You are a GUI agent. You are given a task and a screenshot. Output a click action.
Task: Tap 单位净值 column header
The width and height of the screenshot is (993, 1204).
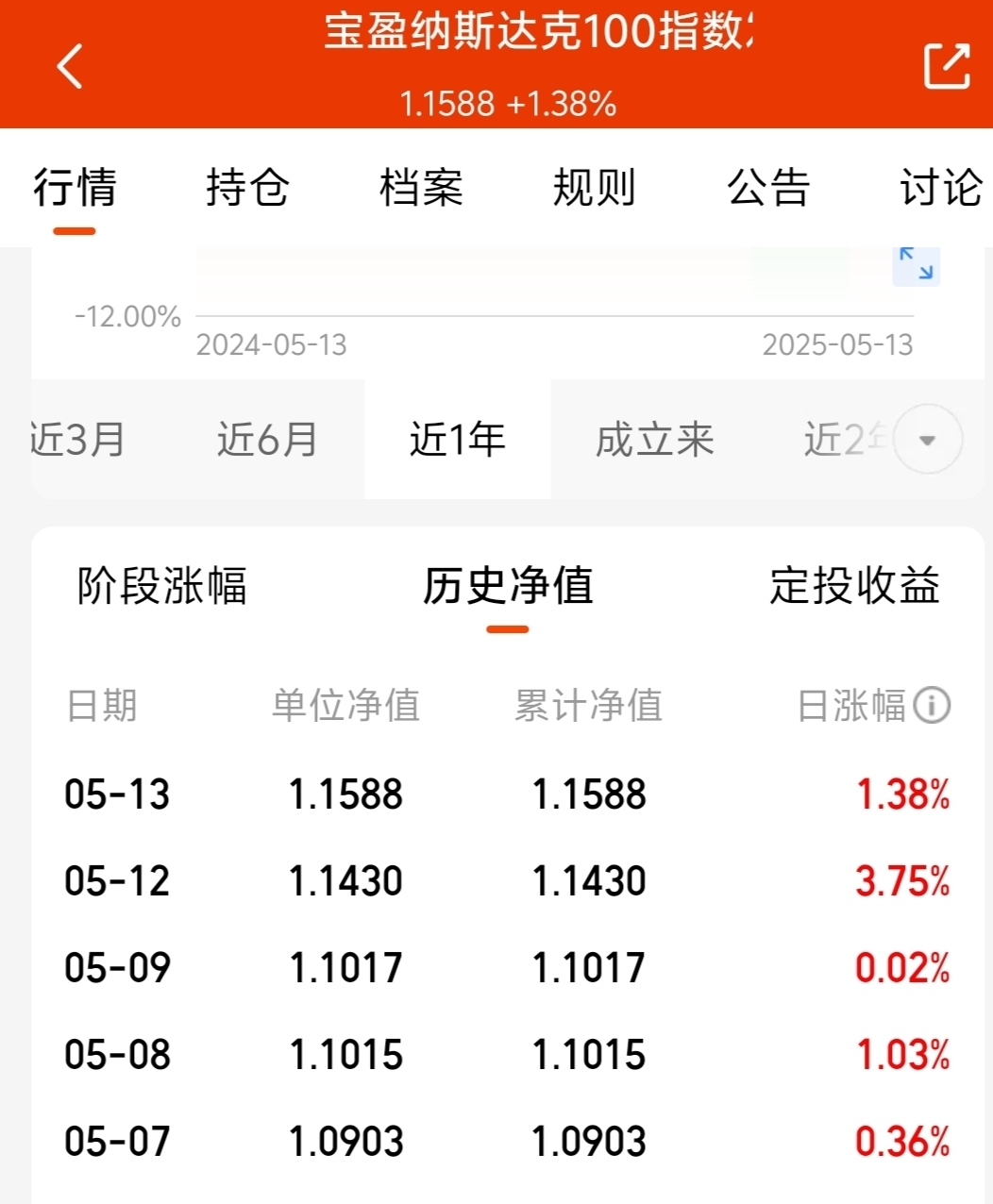click(x=346, y=705)
